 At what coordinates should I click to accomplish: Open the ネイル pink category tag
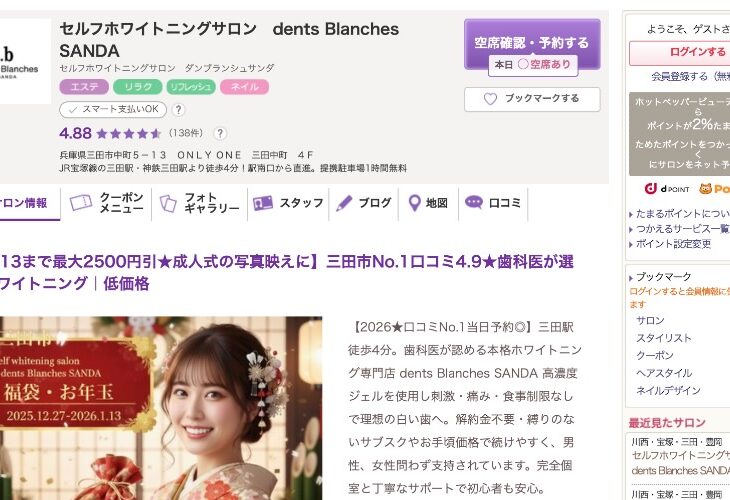pos(244,87)
